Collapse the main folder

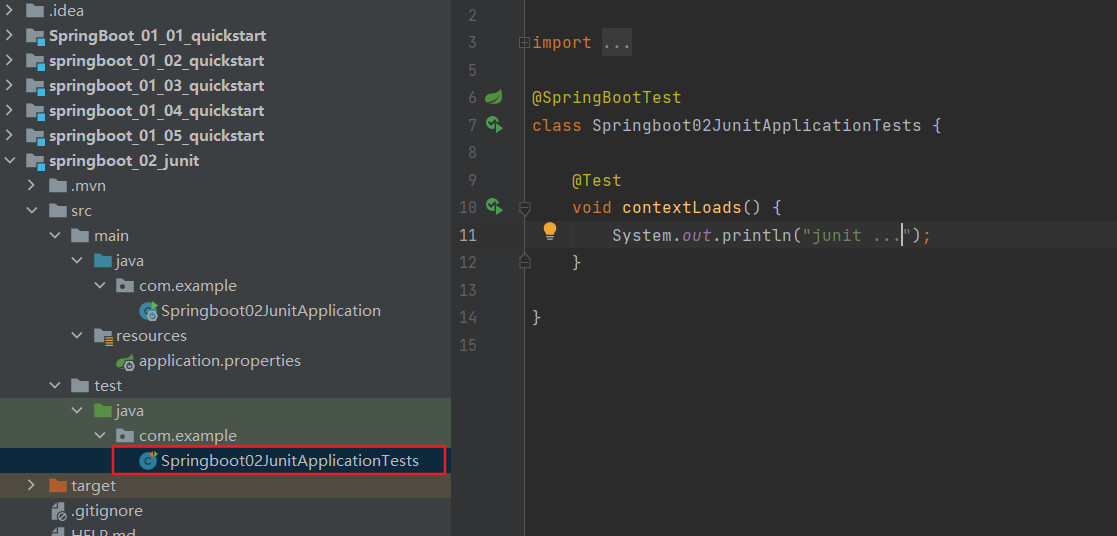point(55,236)
